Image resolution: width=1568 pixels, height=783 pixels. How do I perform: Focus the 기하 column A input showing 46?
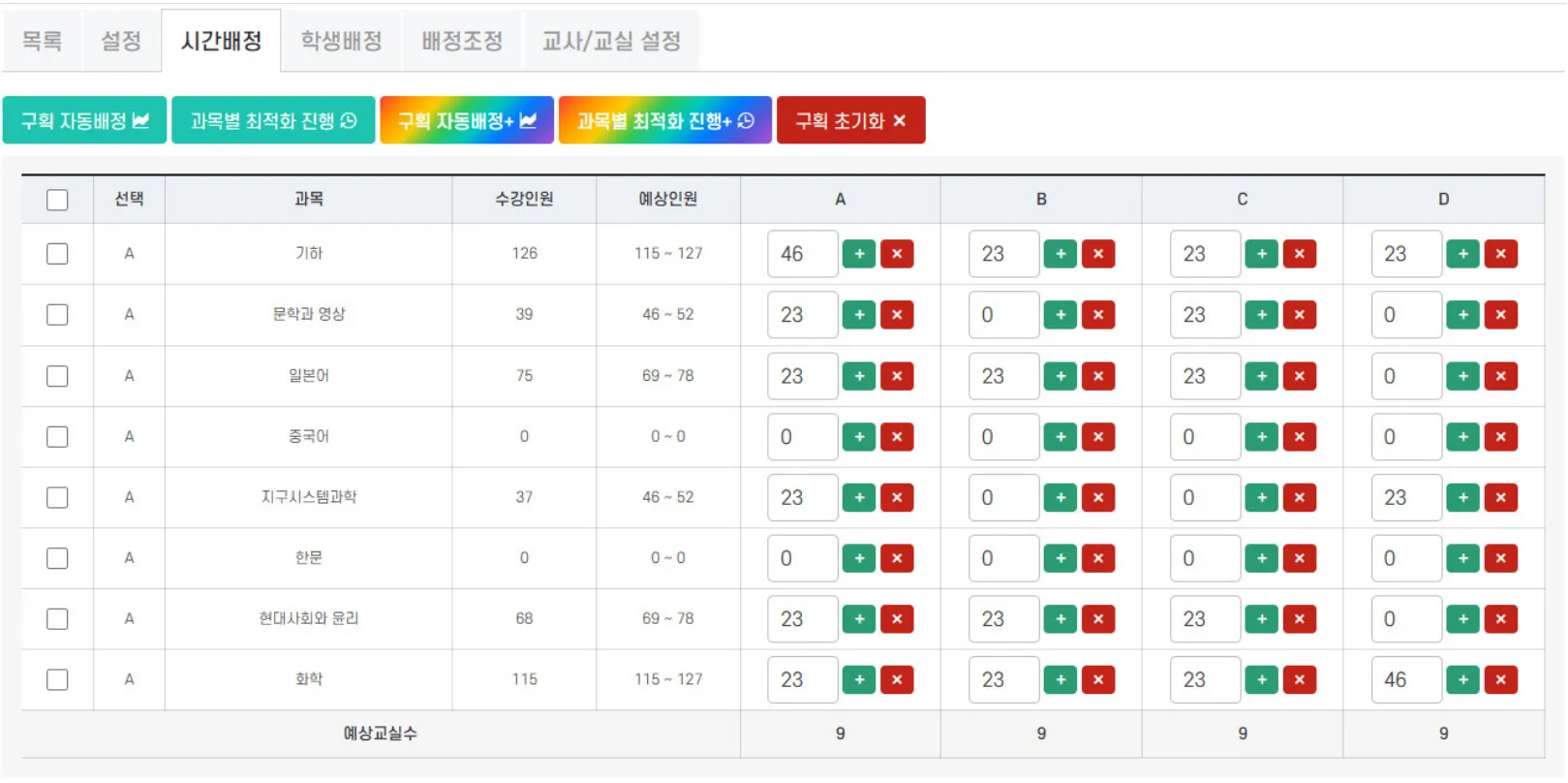coord(803,254)
